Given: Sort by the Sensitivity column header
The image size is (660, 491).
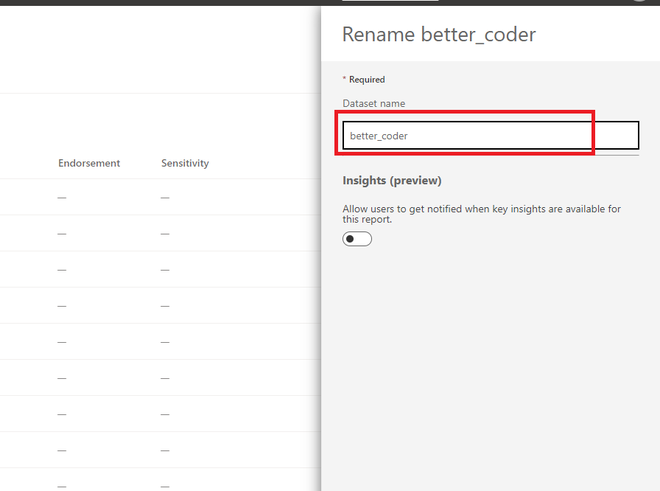Looking at the screenshot, I should coord(185,163).
